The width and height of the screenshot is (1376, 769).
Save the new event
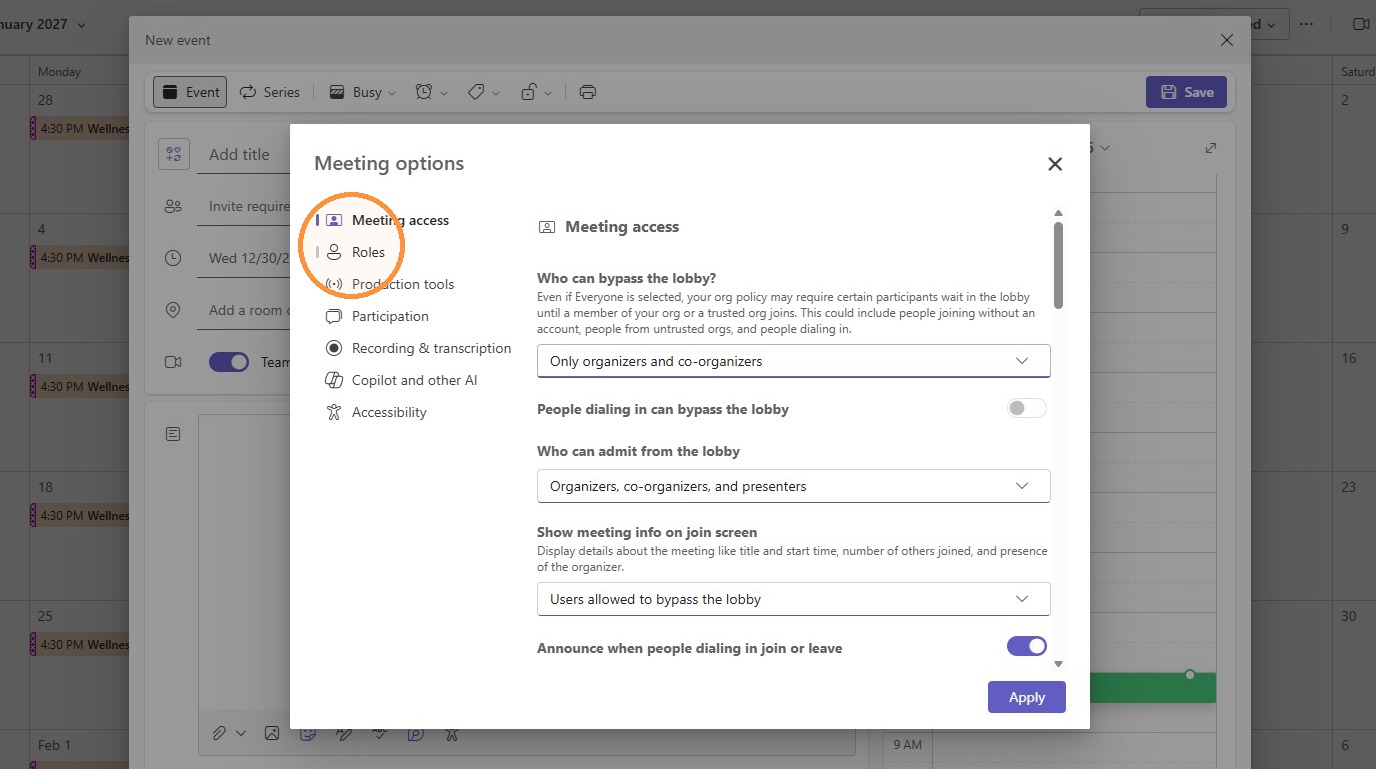1186,92
